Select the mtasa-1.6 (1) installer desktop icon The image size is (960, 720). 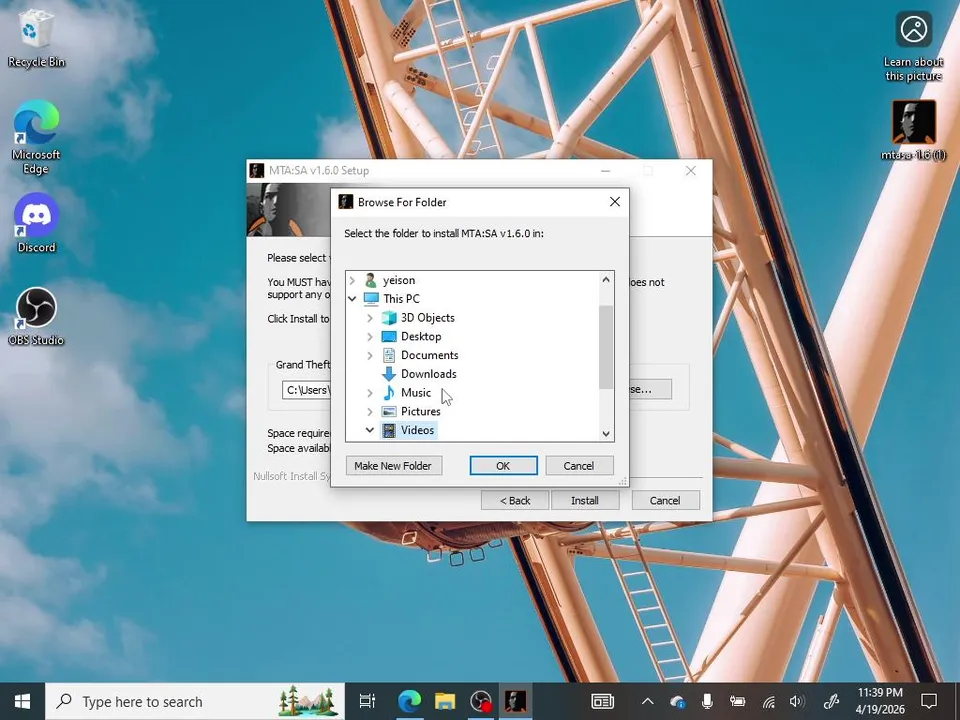pos(913,131)
